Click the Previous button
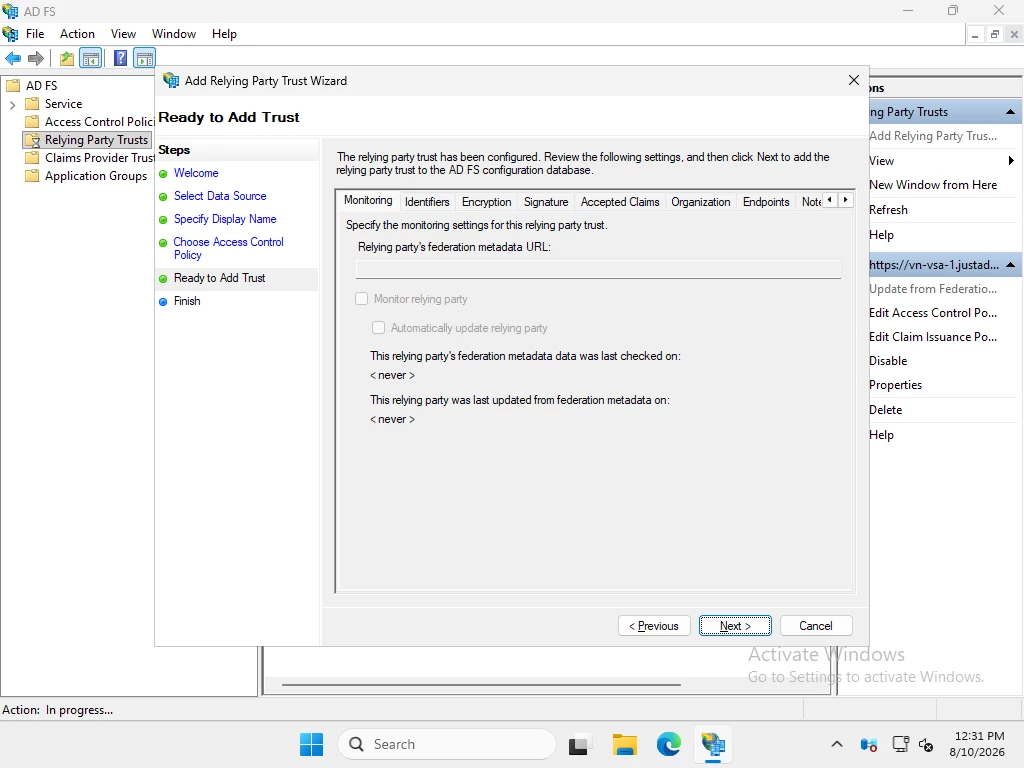The height and width of the screenshot is (768, 1024). pos(654,626)
